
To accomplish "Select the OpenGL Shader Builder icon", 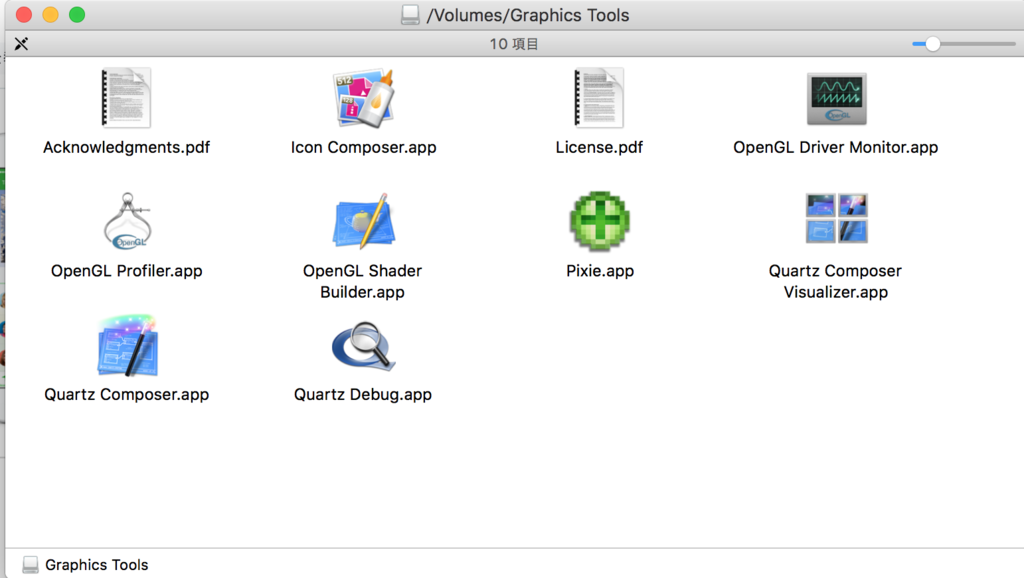I will coord(364,221).
